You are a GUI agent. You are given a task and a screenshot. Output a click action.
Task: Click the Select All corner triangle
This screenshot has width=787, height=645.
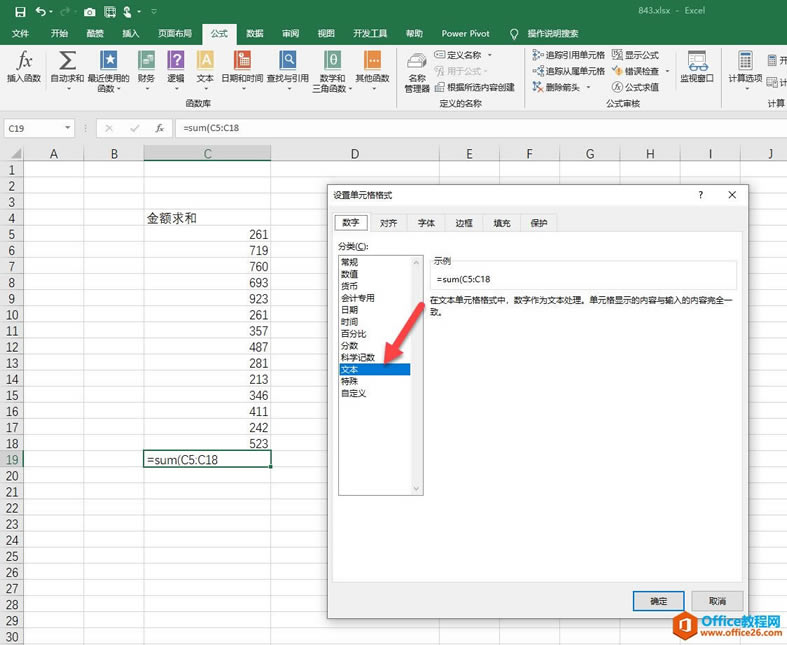click(15, 153)
